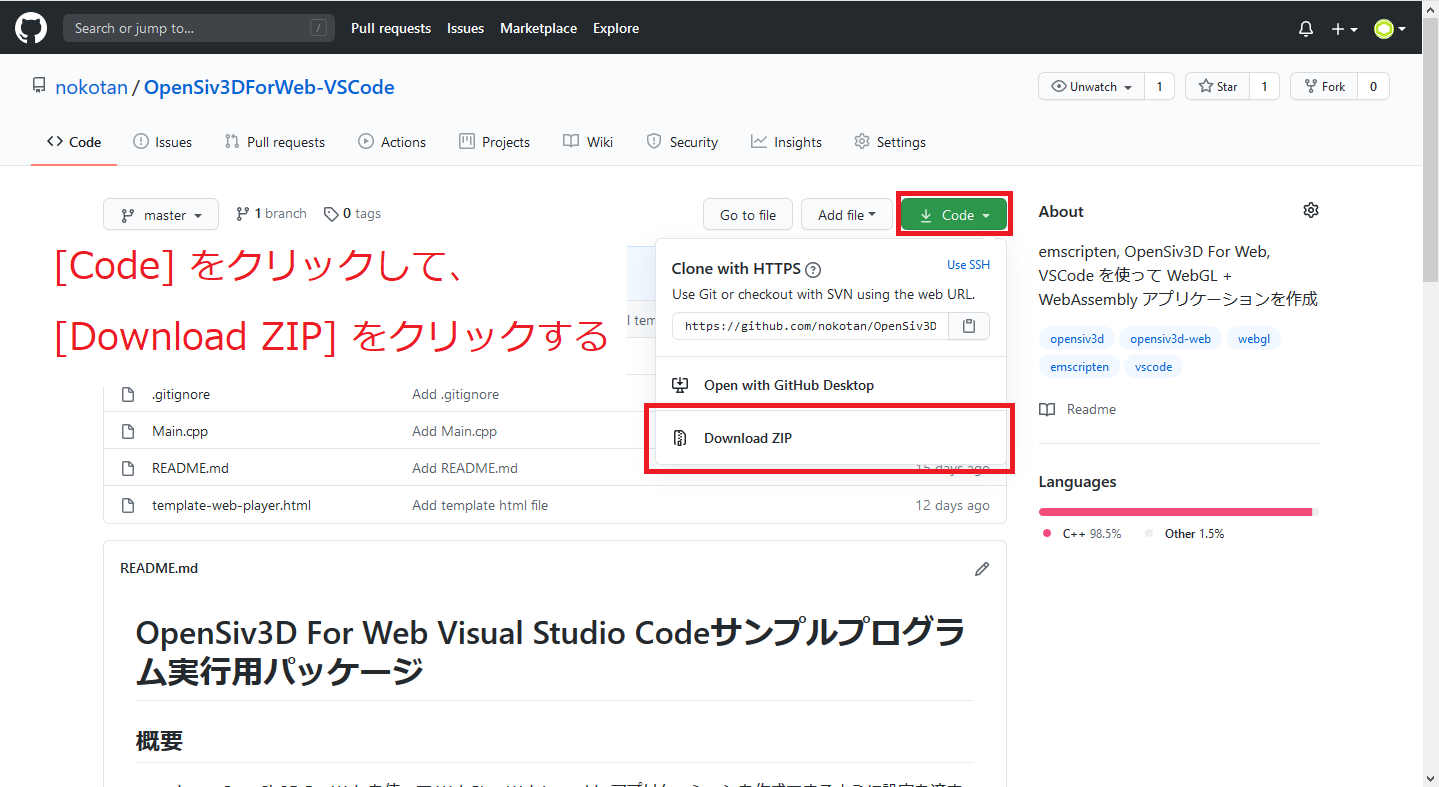Image resolution: width=1439 pixels, height=787 pixels.
Task: Open template-web-player.html file
Action: tap(231, 505)
